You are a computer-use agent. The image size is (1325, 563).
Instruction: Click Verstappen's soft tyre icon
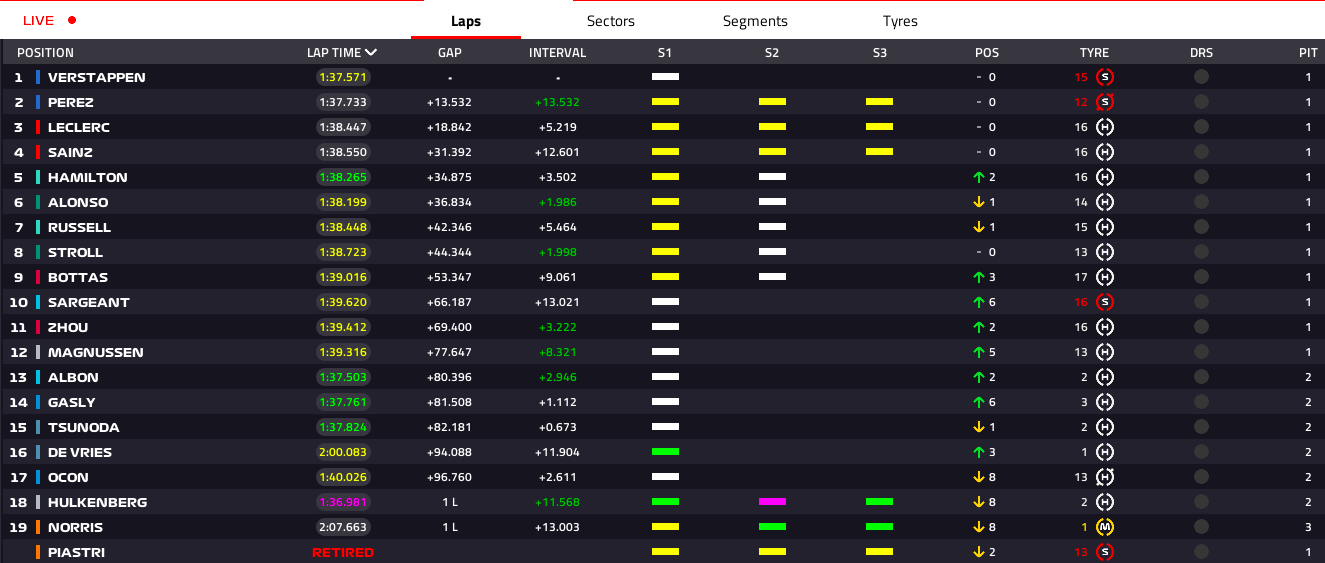1105,77
